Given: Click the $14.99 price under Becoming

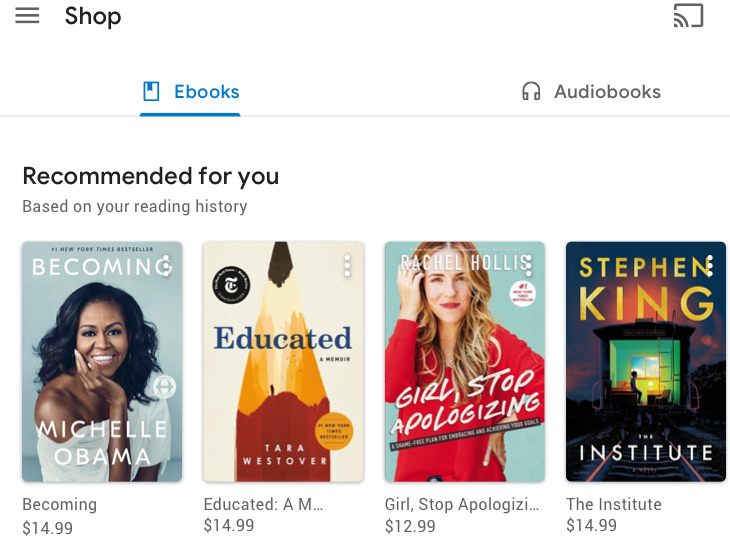Looking at the screenshot, I should [48, 527].
